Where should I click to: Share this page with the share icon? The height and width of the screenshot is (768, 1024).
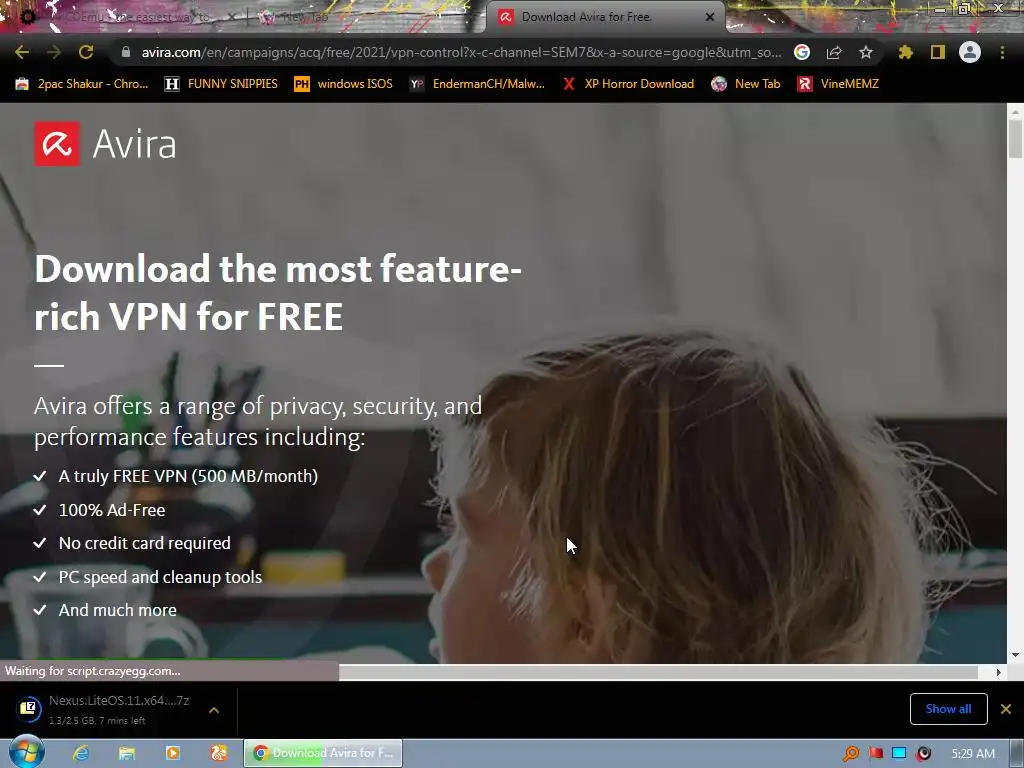(x=834, y=52)
